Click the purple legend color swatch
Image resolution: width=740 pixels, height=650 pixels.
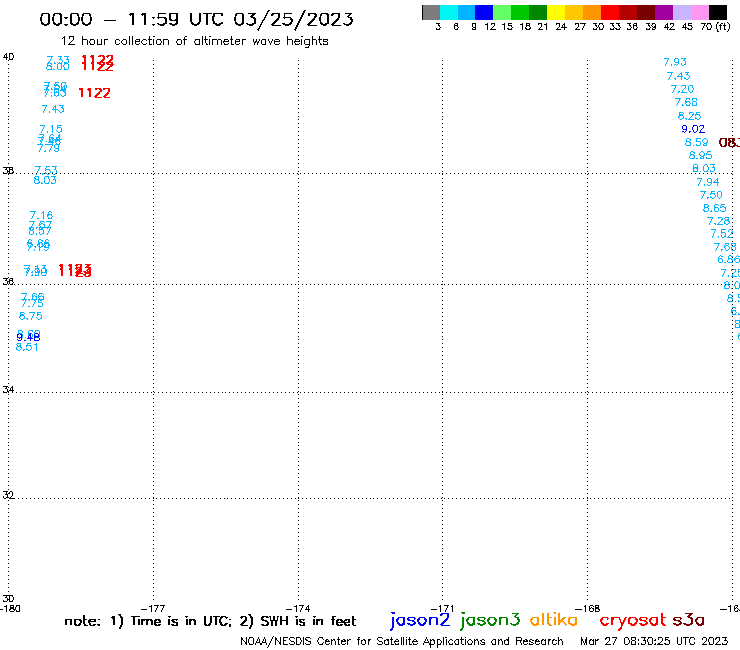(664, 12)
